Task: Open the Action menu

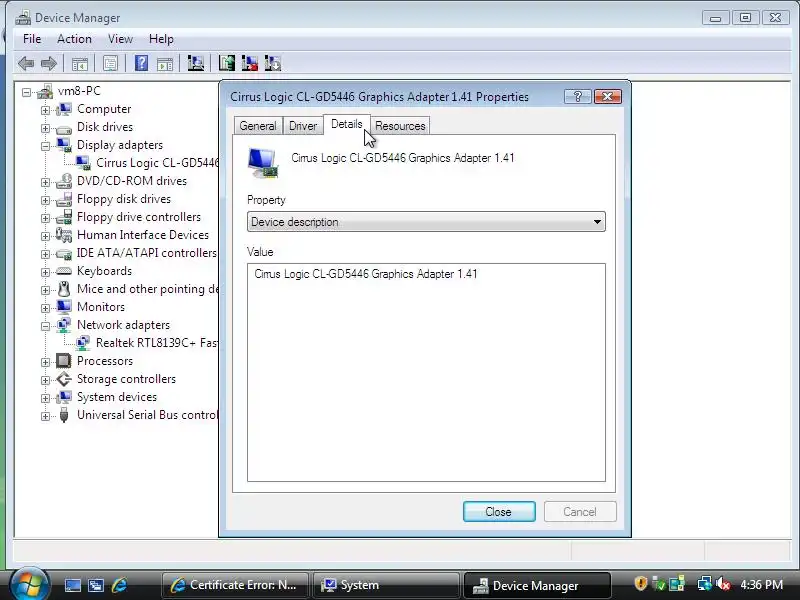Action: pyautogui.click(x=74, y=39)
